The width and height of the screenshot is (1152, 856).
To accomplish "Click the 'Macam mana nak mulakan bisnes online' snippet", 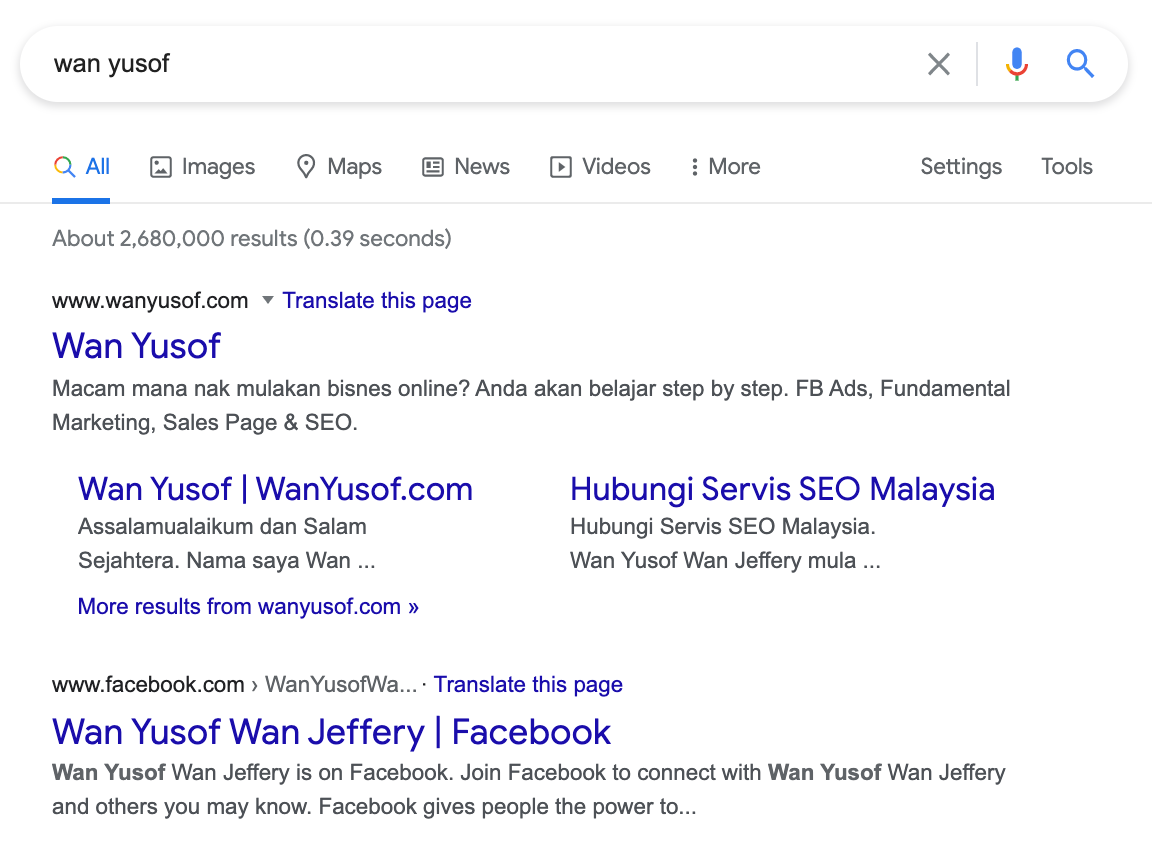I will [531, 405].
